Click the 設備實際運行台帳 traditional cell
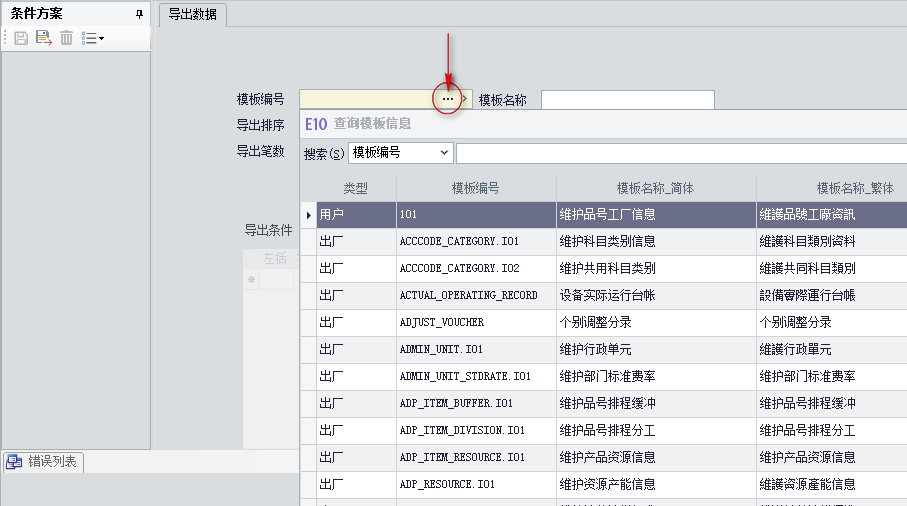This screenshot has height=506, width=907. tap(832, 296)
